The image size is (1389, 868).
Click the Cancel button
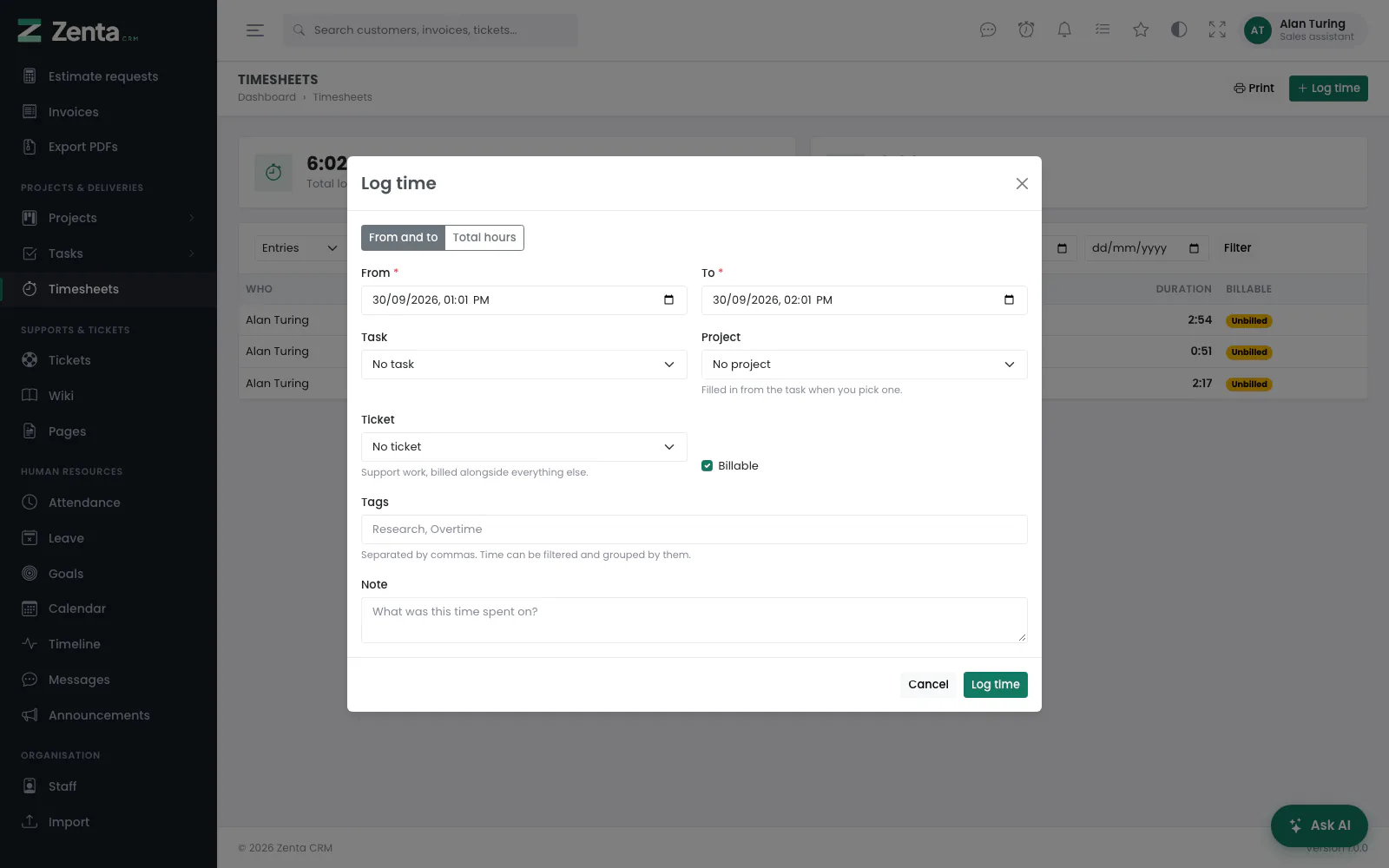[928, 685]
